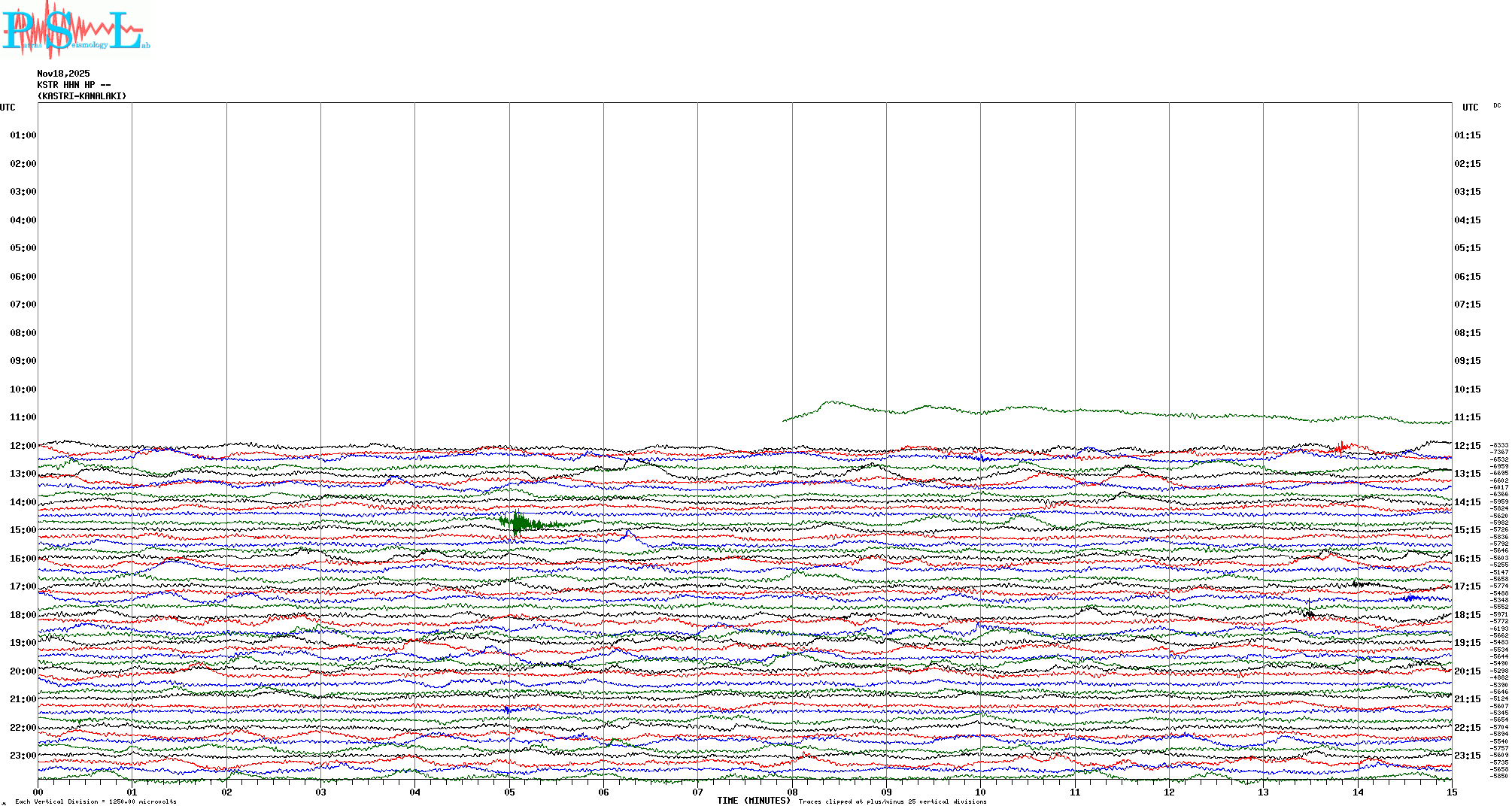This screenshot has height=812, width=1512.
Task: Click the green seismic event near minute 05
Action: (x=519, y=523)
